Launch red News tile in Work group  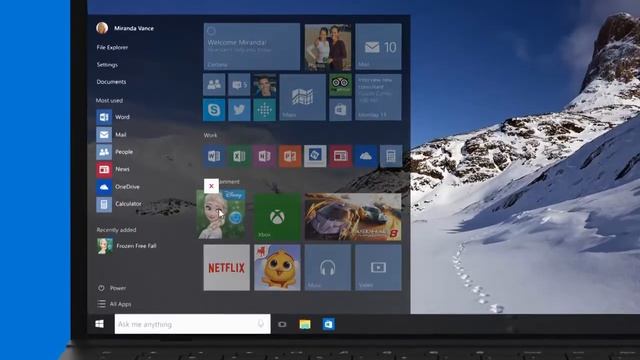(x=340, y=156)
